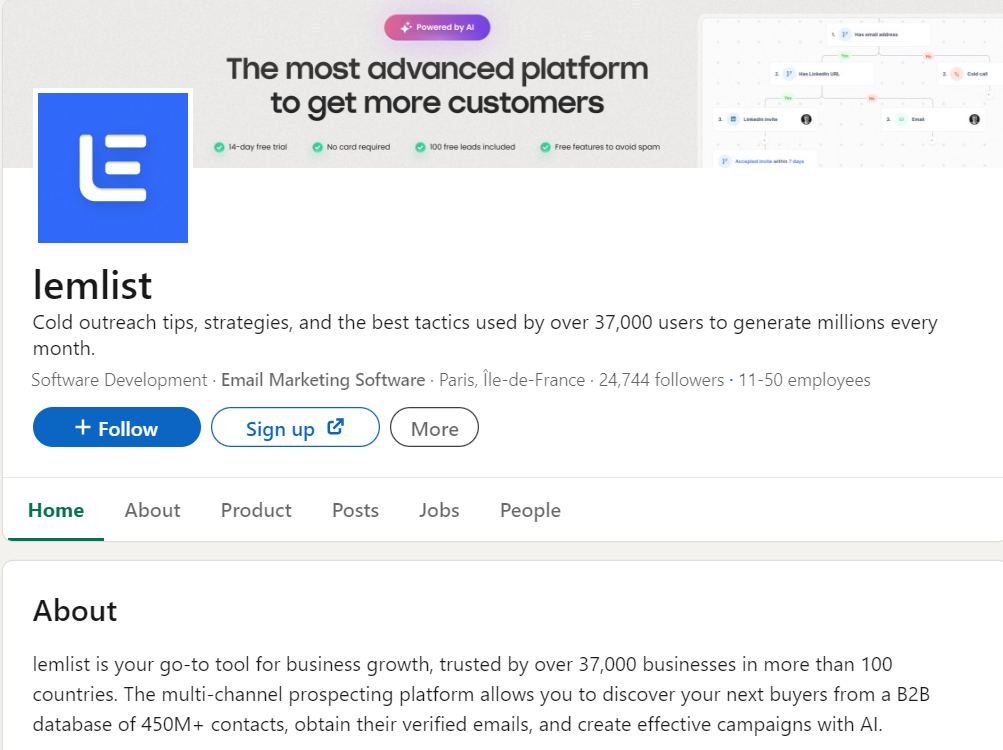Click green checkmark beside 14-day free trial
1003x750 pixels.
tap(219, 147)
